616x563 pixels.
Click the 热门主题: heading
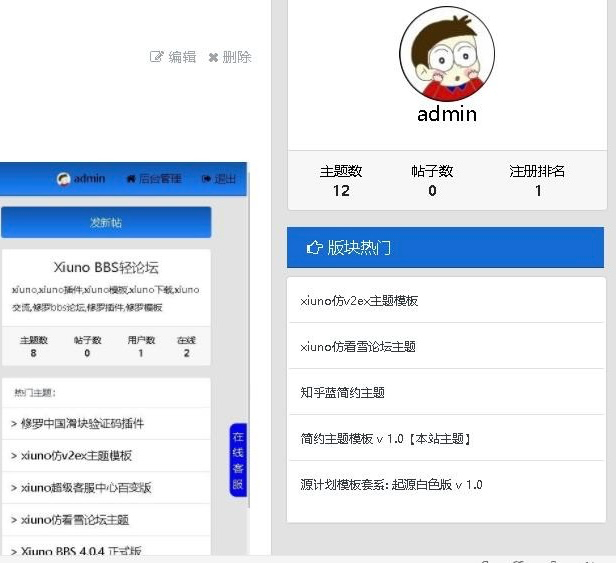pyautogui.click(x=35, y=392)
